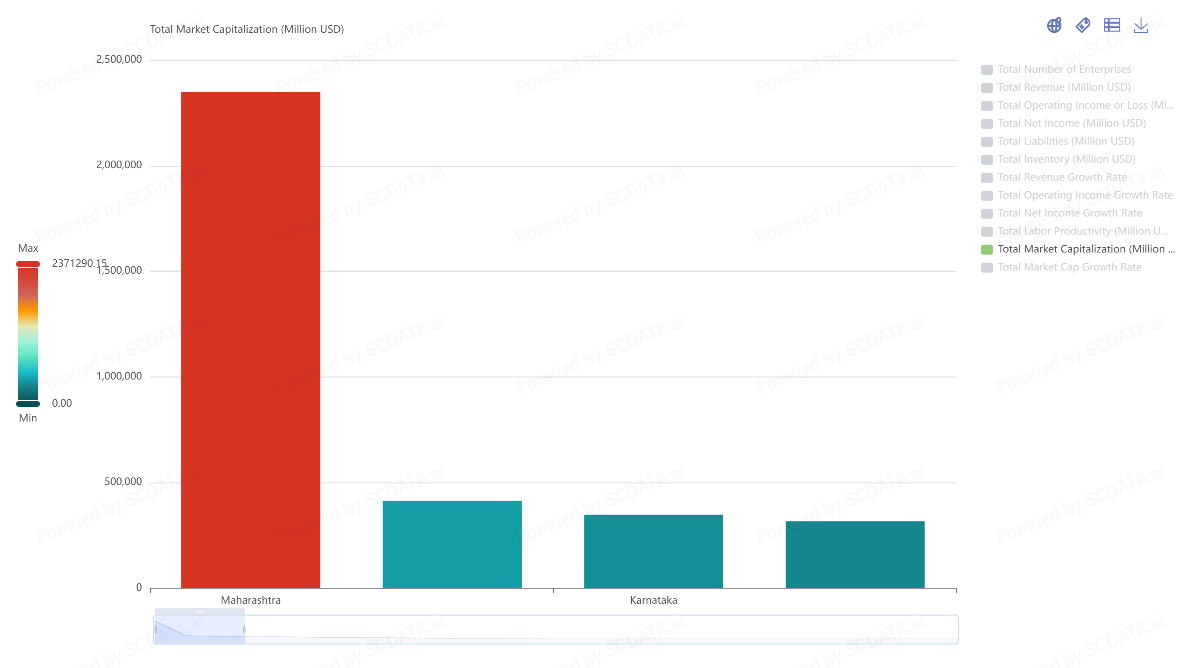Click the max handle of color scale

tap(28, 264)
